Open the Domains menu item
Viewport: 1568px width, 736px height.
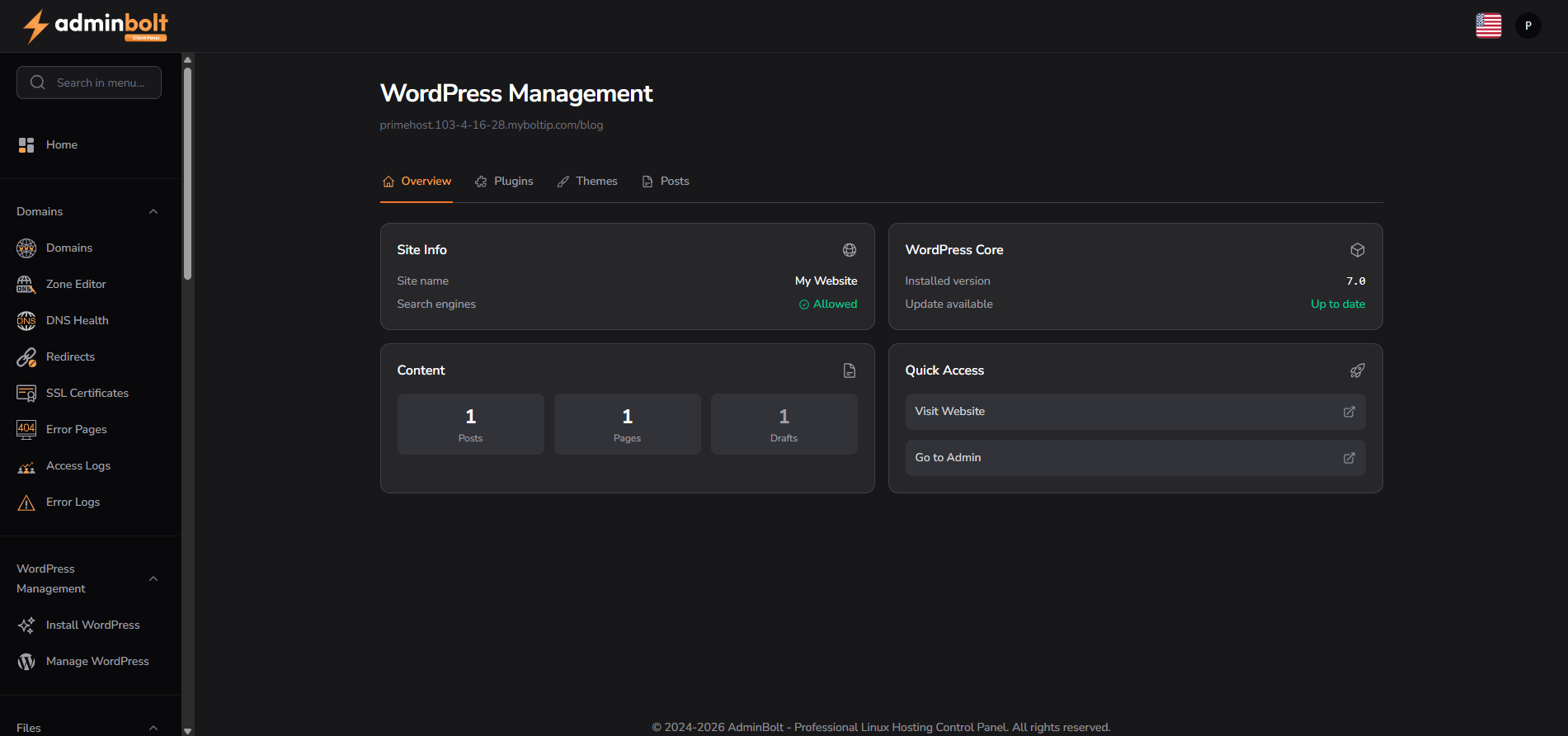[89, 248]
